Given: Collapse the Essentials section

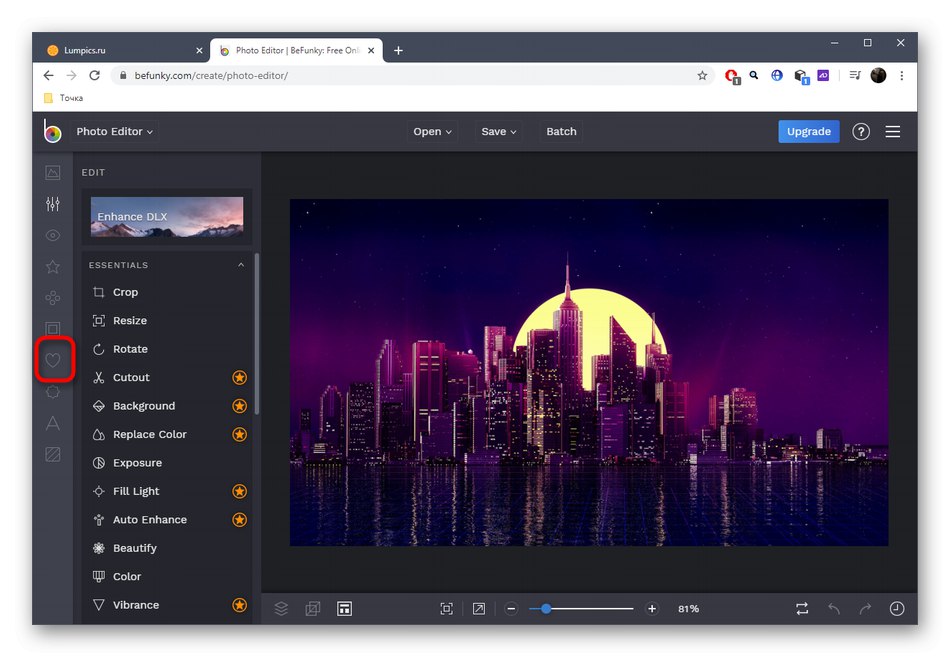Looking at the screenshot, I should (241, 265).
